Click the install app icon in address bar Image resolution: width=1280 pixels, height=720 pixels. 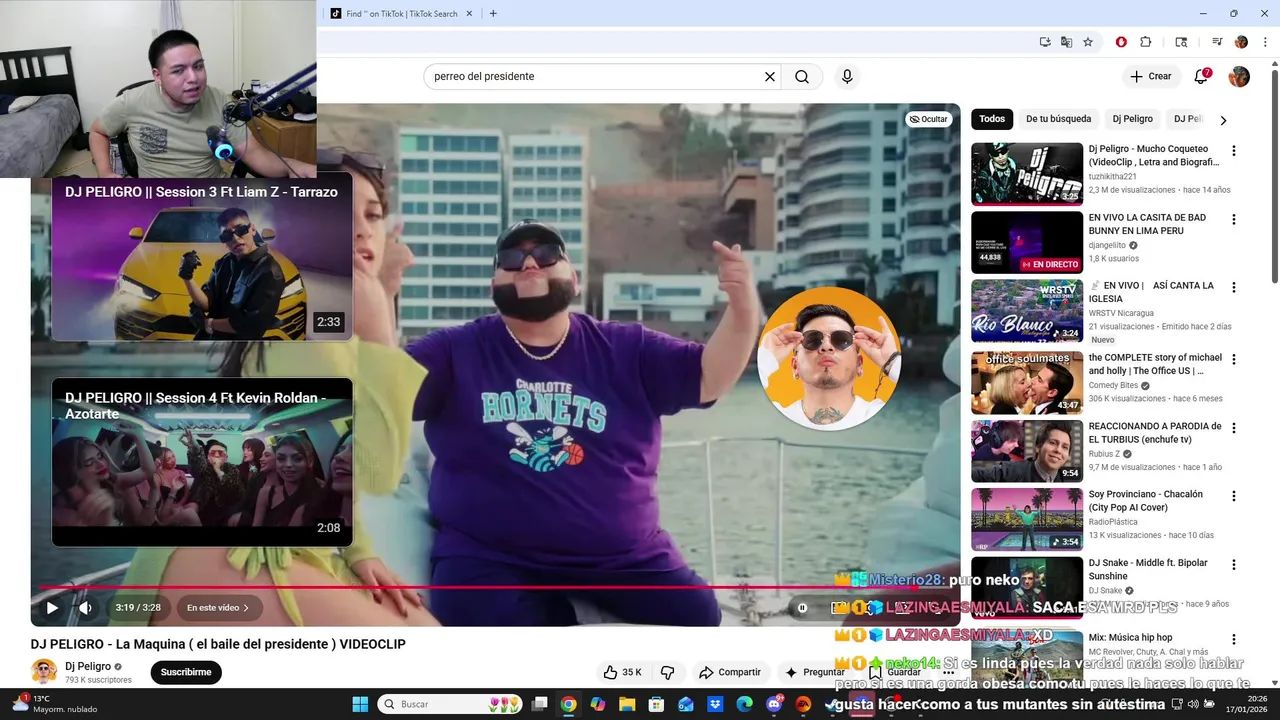coord(1045,42)
